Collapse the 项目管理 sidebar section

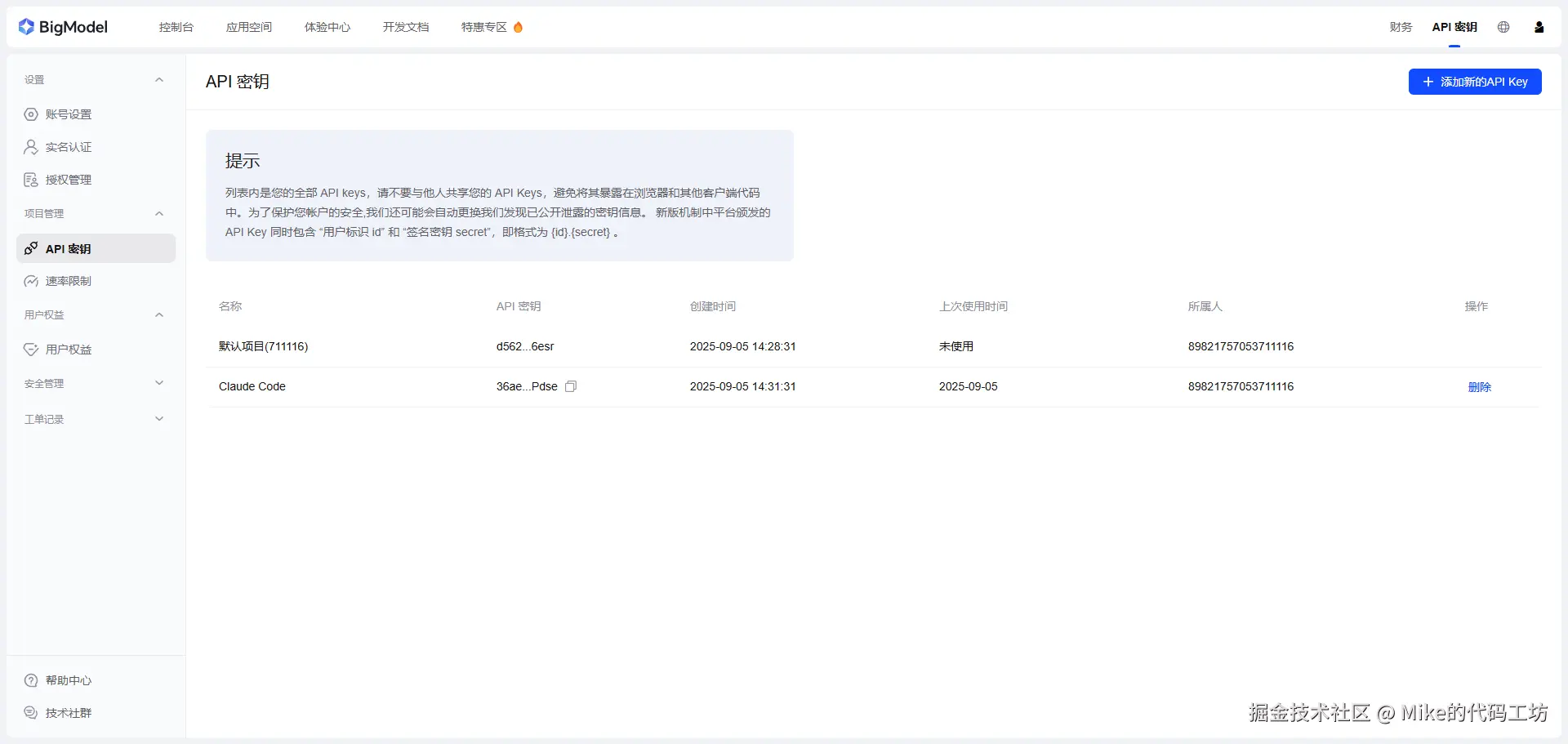159,214
